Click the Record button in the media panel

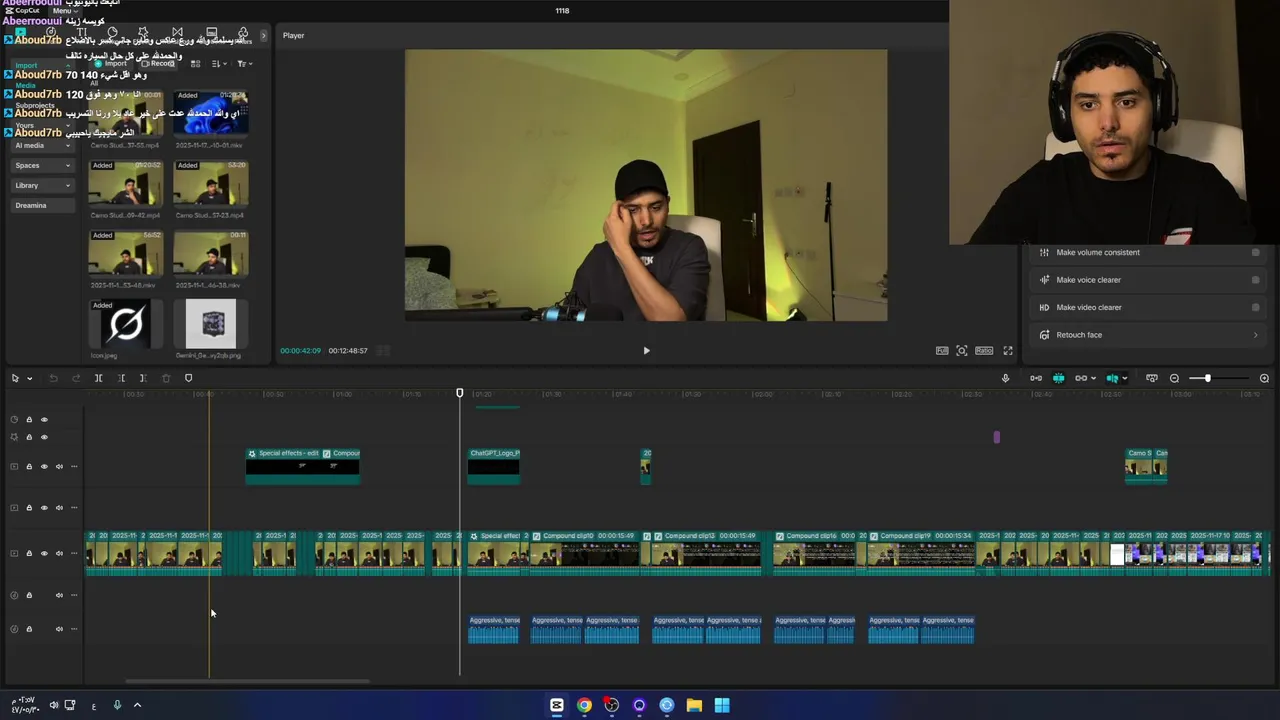tap(157, 64)
